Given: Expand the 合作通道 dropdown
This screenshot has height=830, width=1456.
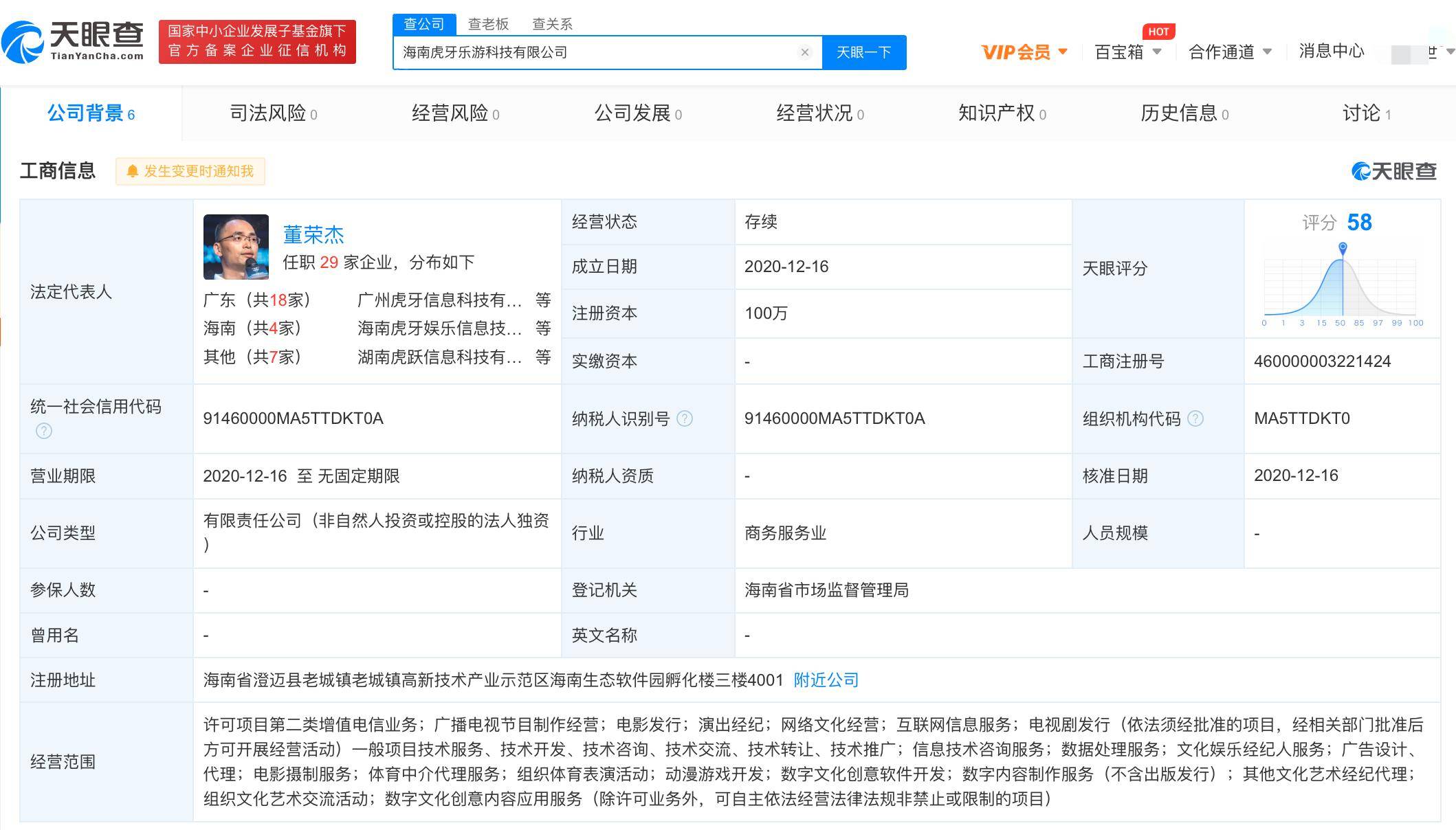Looking at the screenshot, I should pyautogui.click(x=1268, y=52).
